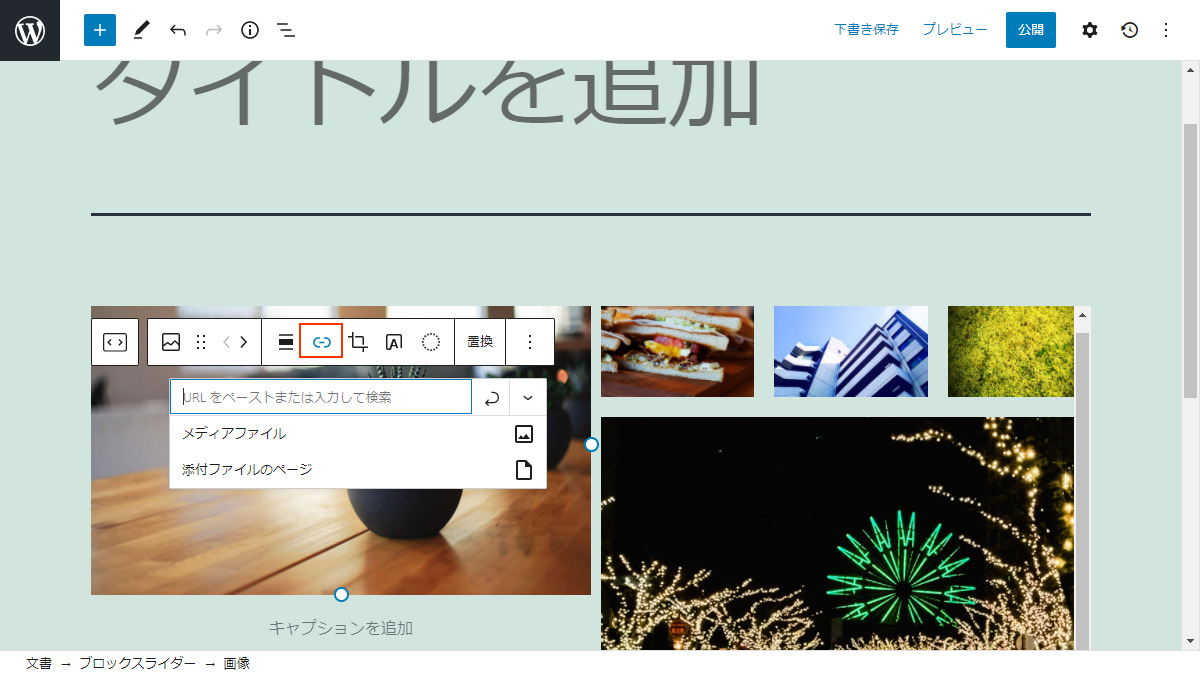Change the image block type icon
Image resolution: width=1200 pixels, height=675 pixels.
point(171,342)
